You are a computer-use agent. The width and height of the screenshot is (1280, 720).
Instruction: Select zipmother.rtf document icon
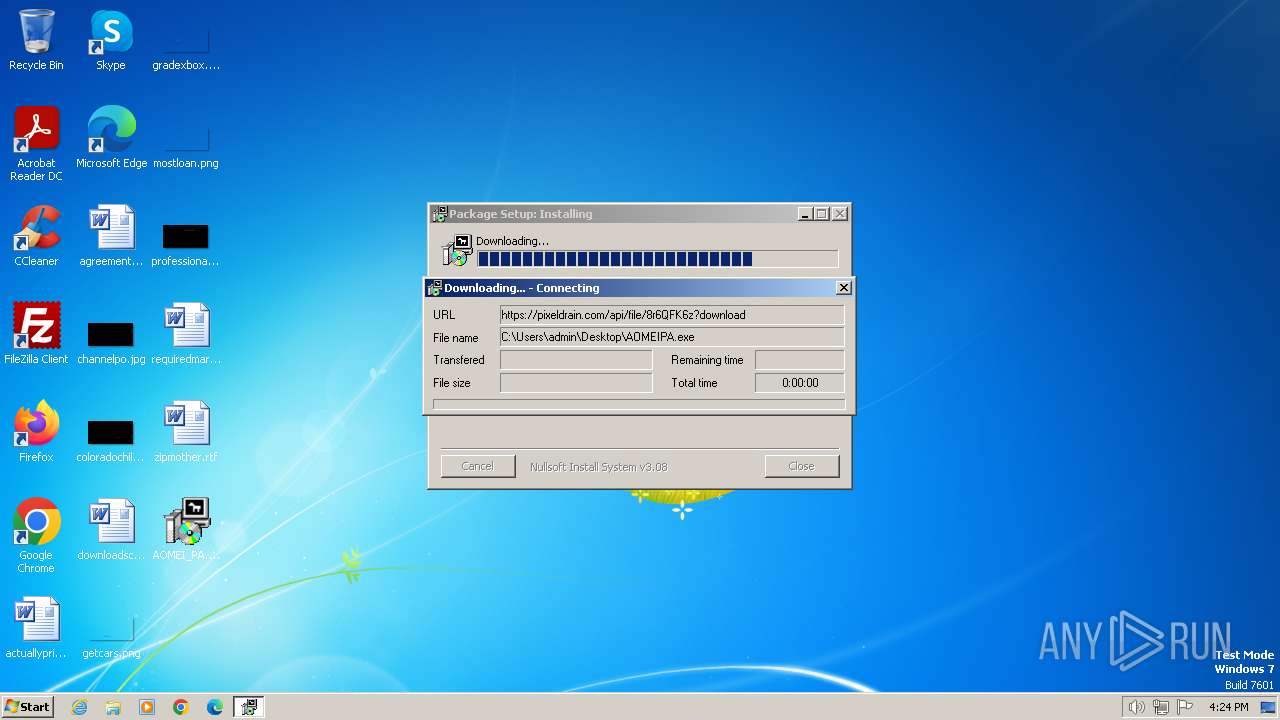tap(186, 432)
